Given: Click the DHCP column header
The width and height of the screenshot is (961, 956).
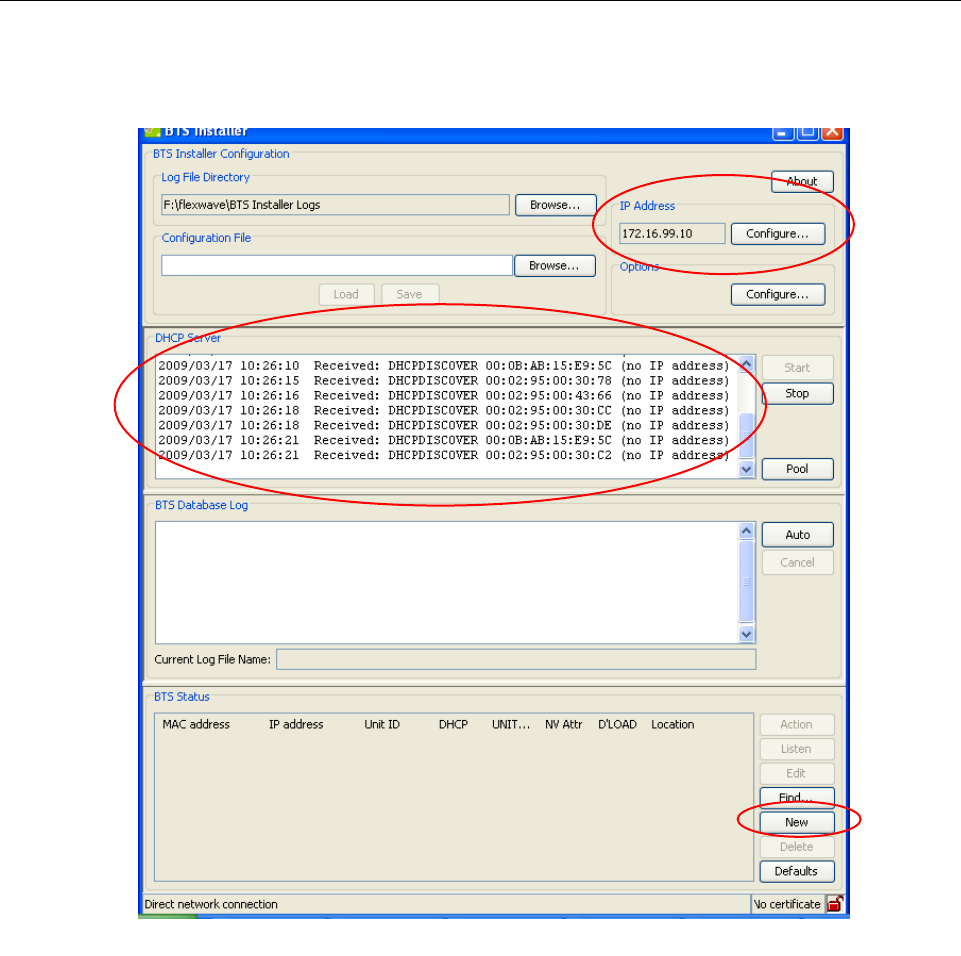Looking at the screenshot, I should click(453, 724).
